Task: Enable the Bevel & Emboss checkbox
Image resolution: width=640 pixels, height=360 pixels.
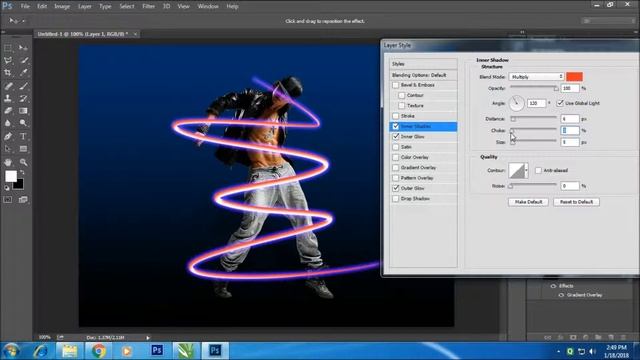Action: coord(396,85)
